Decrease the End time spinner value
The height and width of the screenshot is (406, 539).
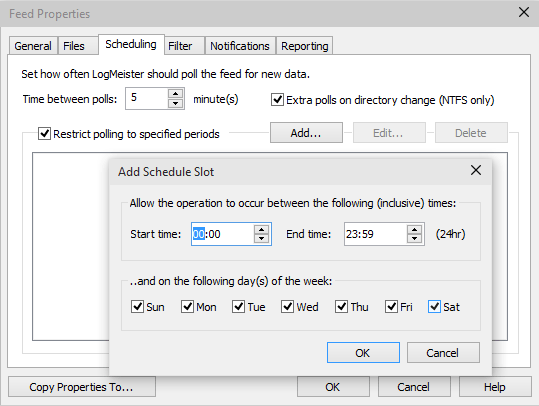coord(415,238)
